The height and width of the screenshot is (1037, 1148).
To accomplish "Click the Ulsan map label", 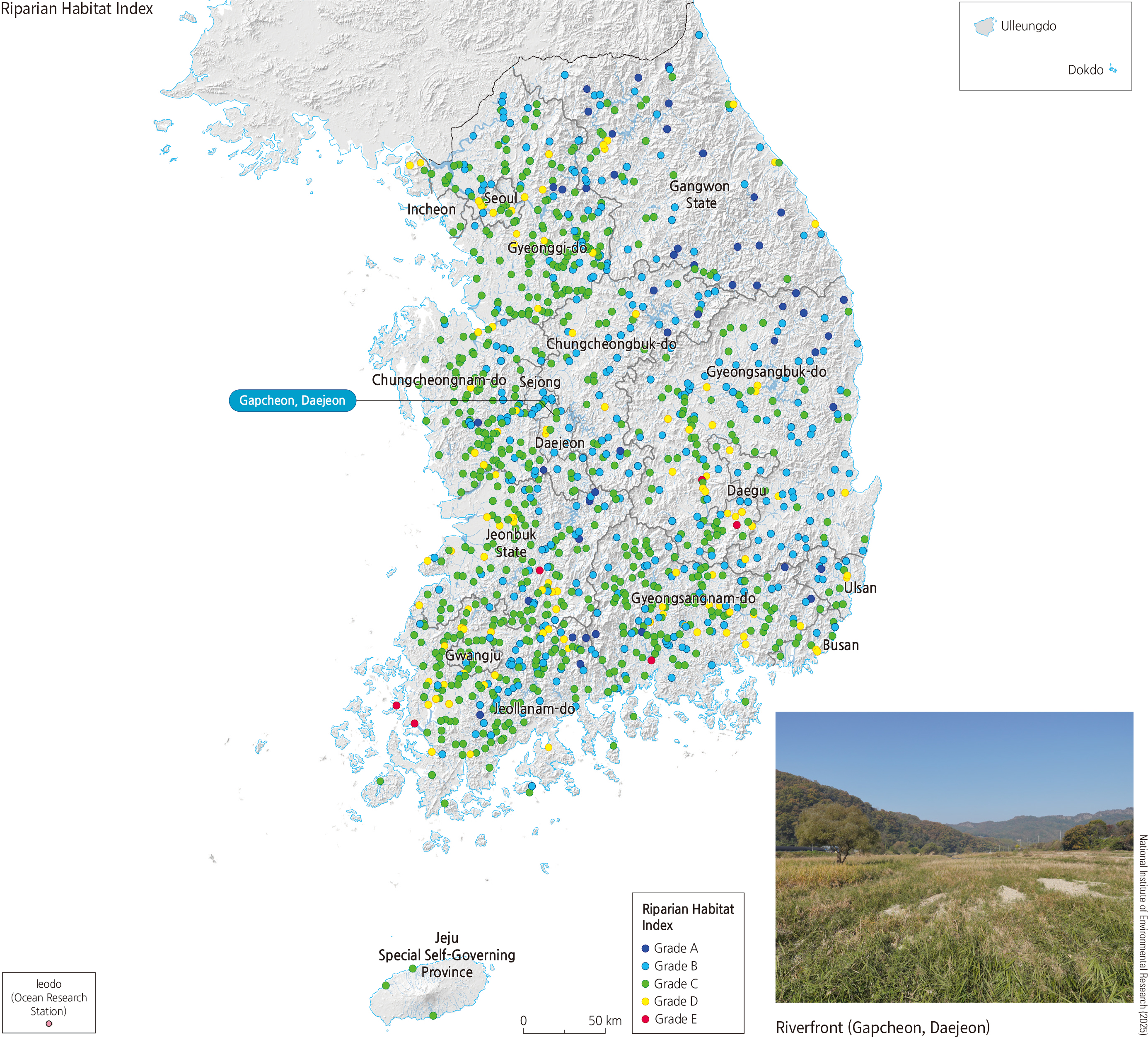I will pyautogui.click(x=860, y=588).
